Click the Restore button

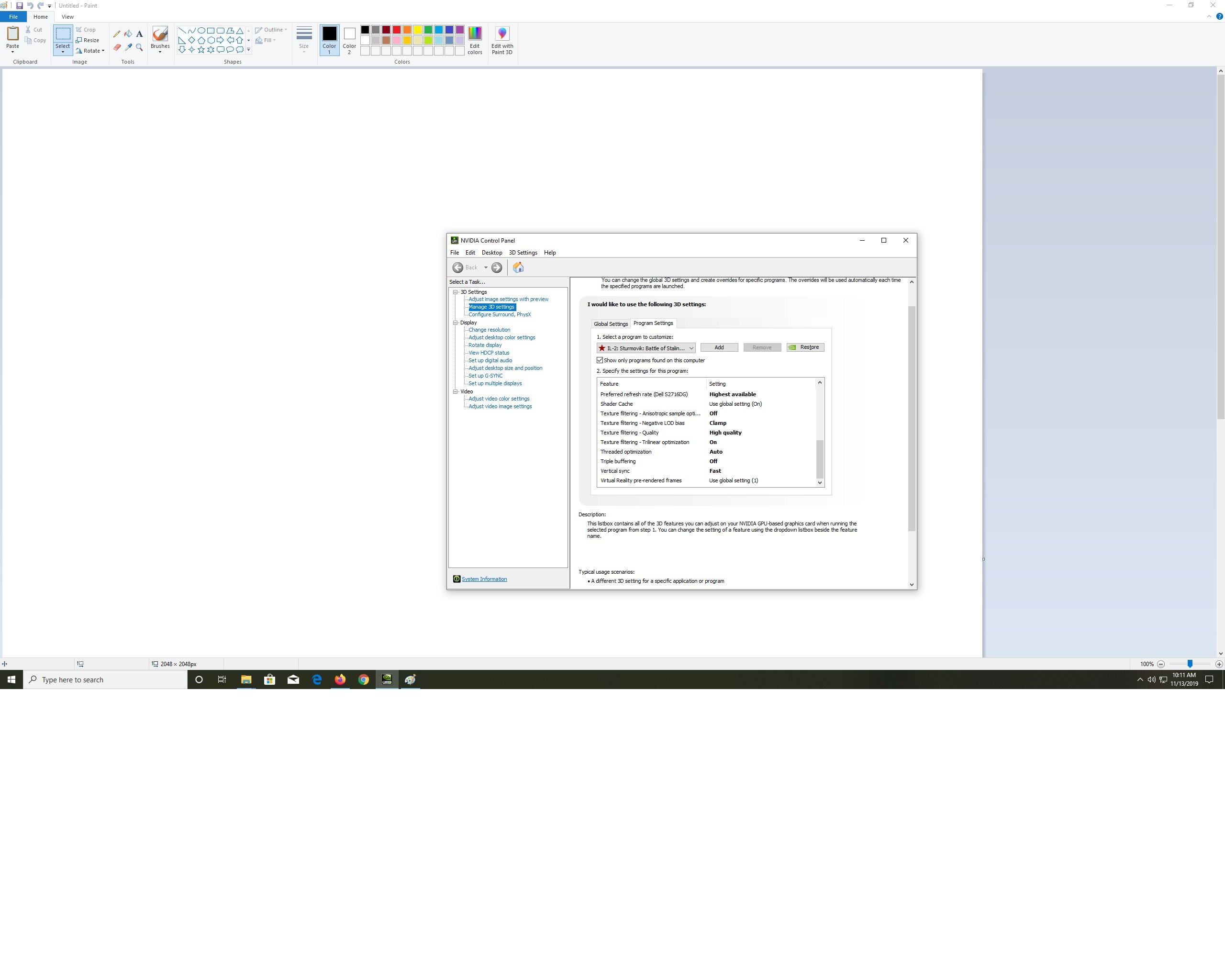(x=805, y=347)
